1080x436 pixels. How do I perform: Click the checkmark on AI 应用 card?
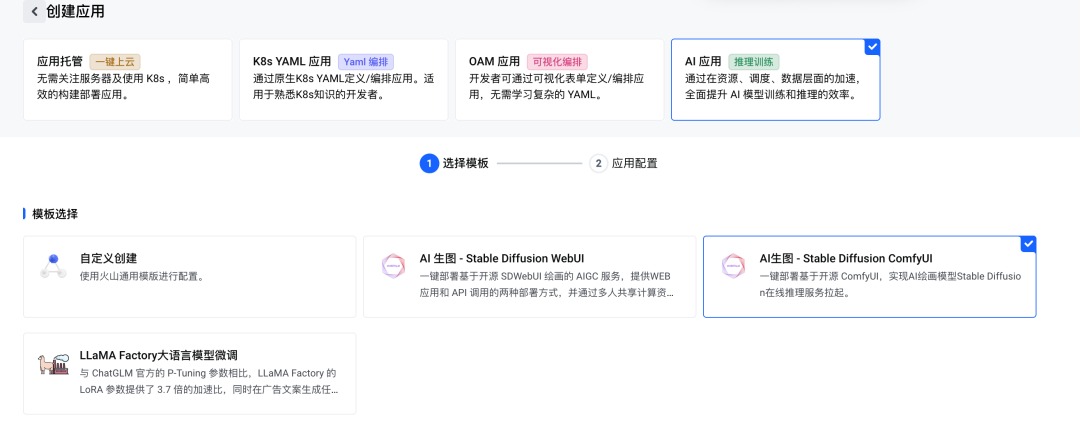pyautogui.click(x=872, y=47)
